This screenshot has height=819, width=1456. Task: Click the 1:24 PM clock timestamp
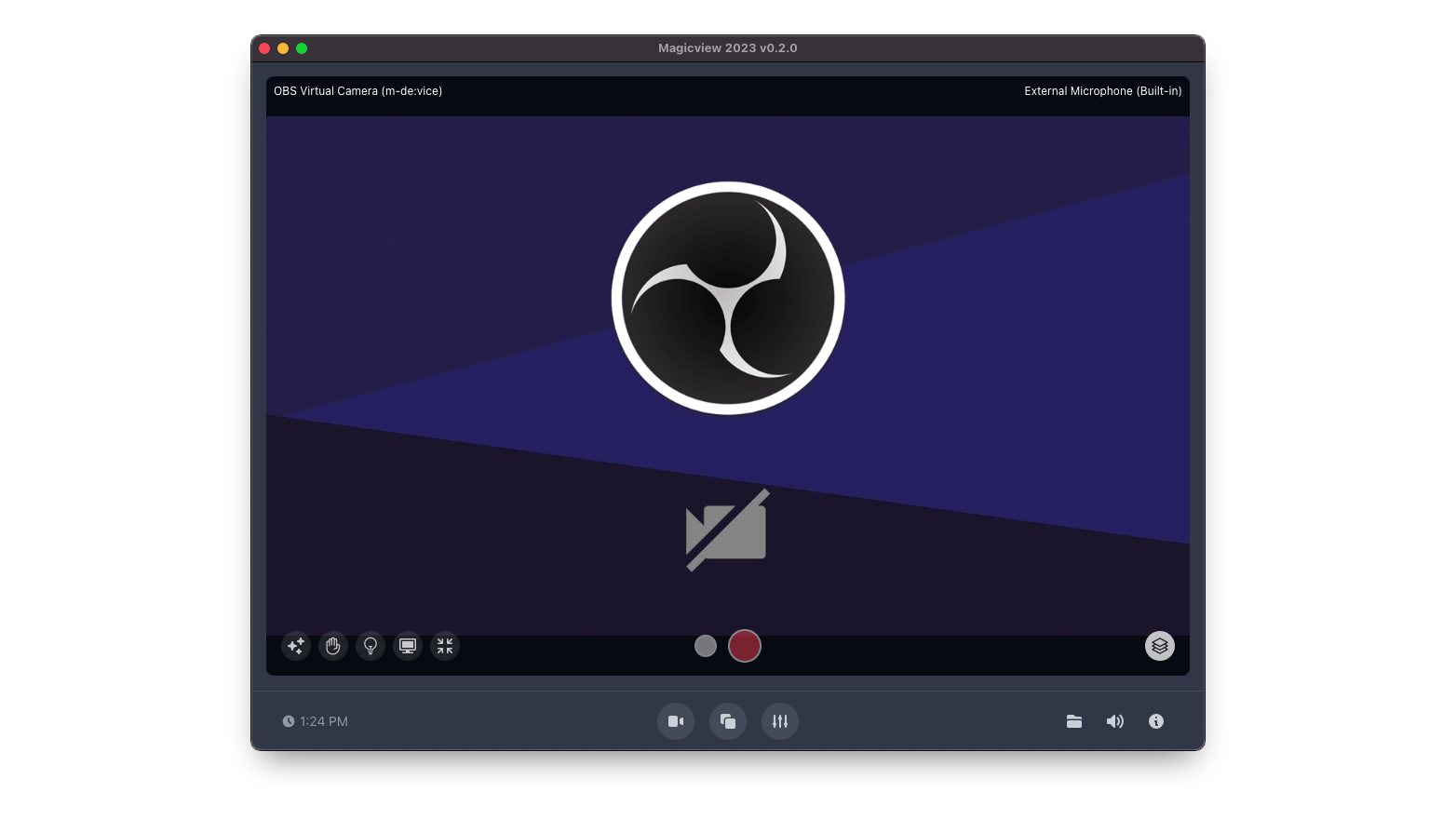317,721
